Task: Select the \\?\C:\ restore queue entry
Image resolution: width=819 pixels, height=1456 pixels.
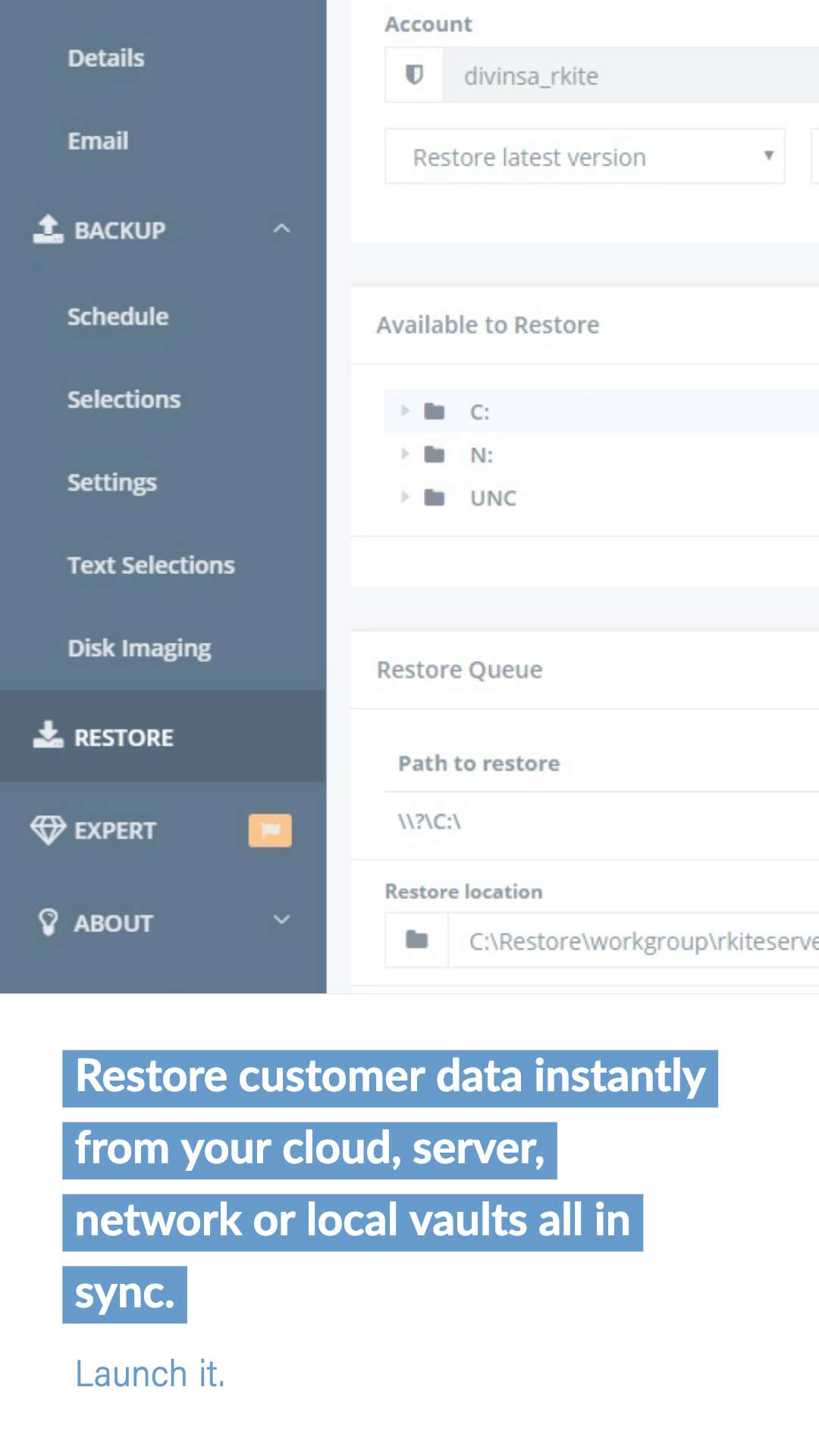Action: pos(431,821)
